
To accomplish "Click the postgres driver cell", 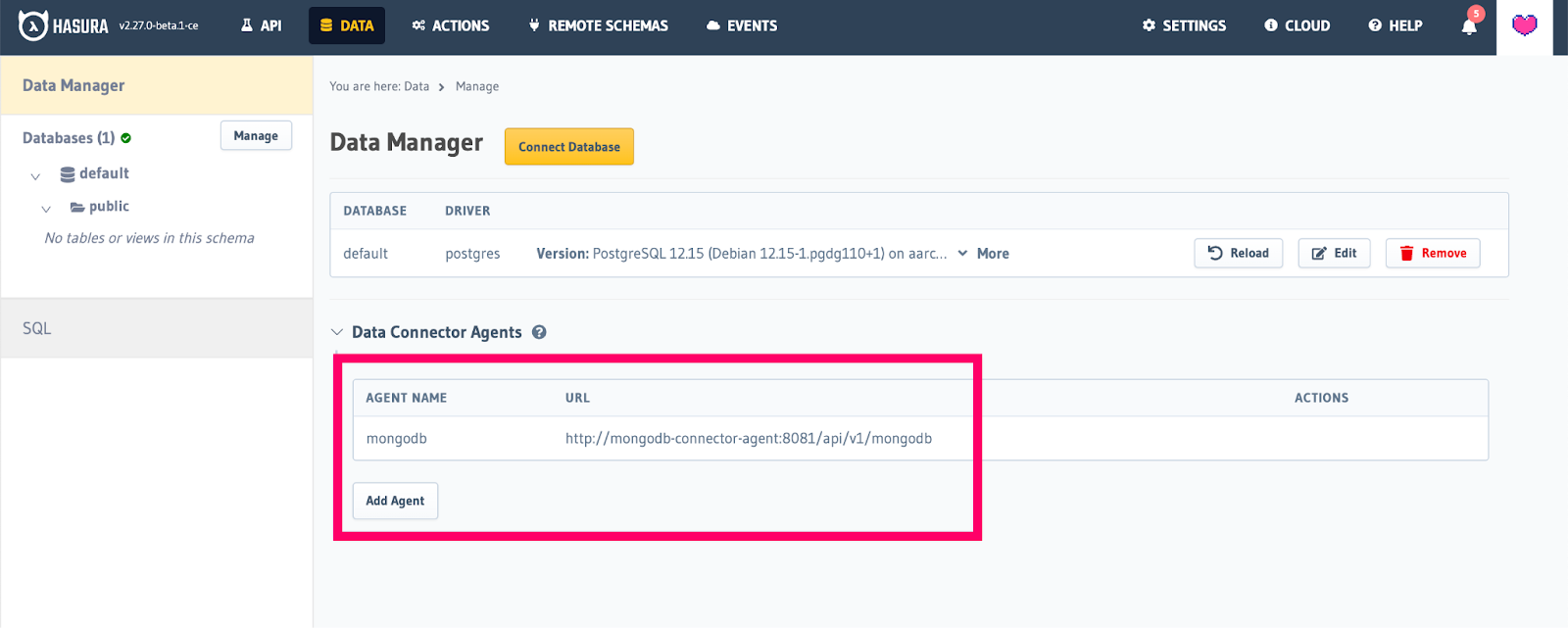I will [472, 254].
